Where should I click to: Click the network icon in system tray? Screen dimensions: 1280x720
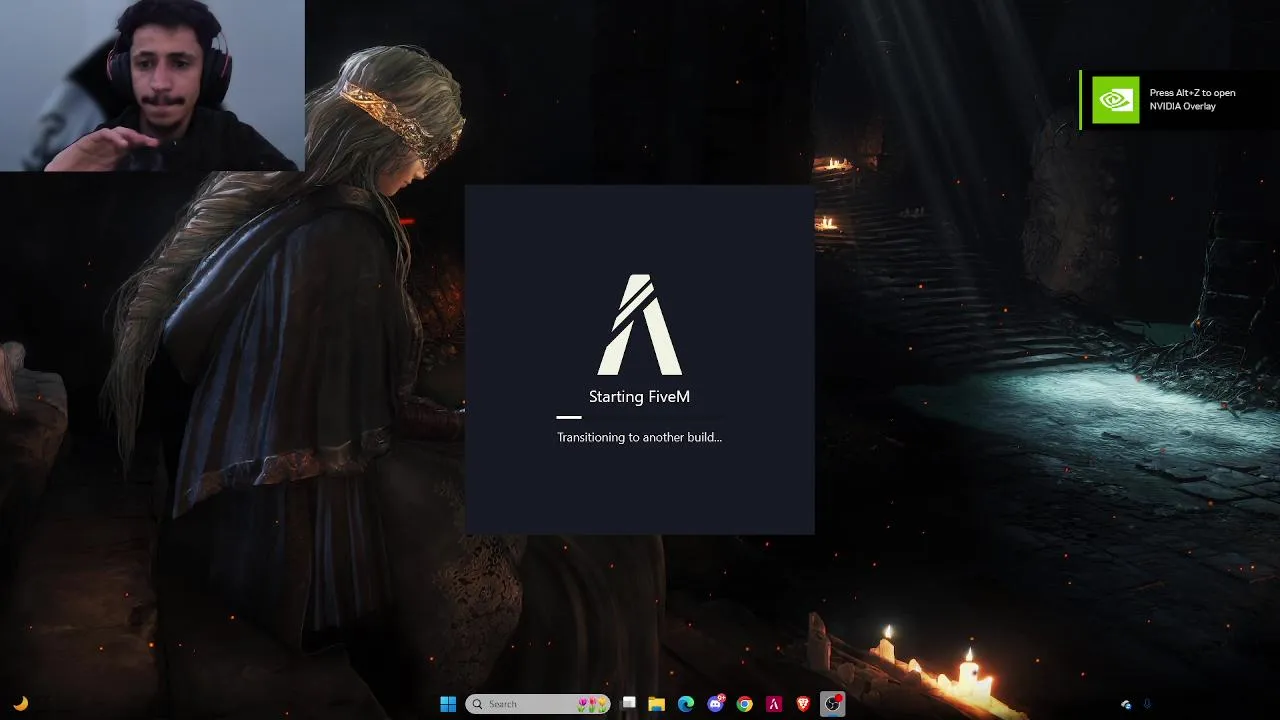coord(1126,704)
